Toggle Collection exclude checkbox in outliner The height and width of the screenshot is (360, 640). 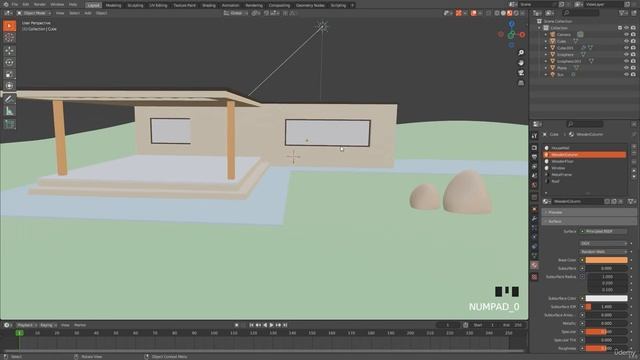pyautogui.click(x=620, y=28)
